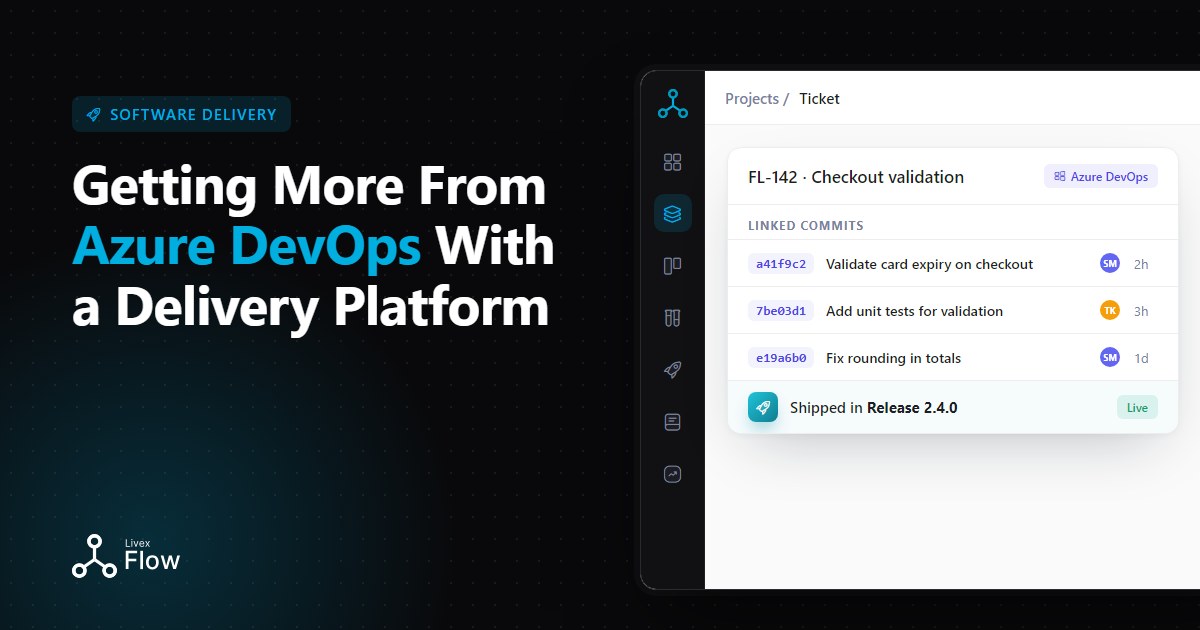Click the TK avatar on 7be03d1 row

(x=1109, y=311)
